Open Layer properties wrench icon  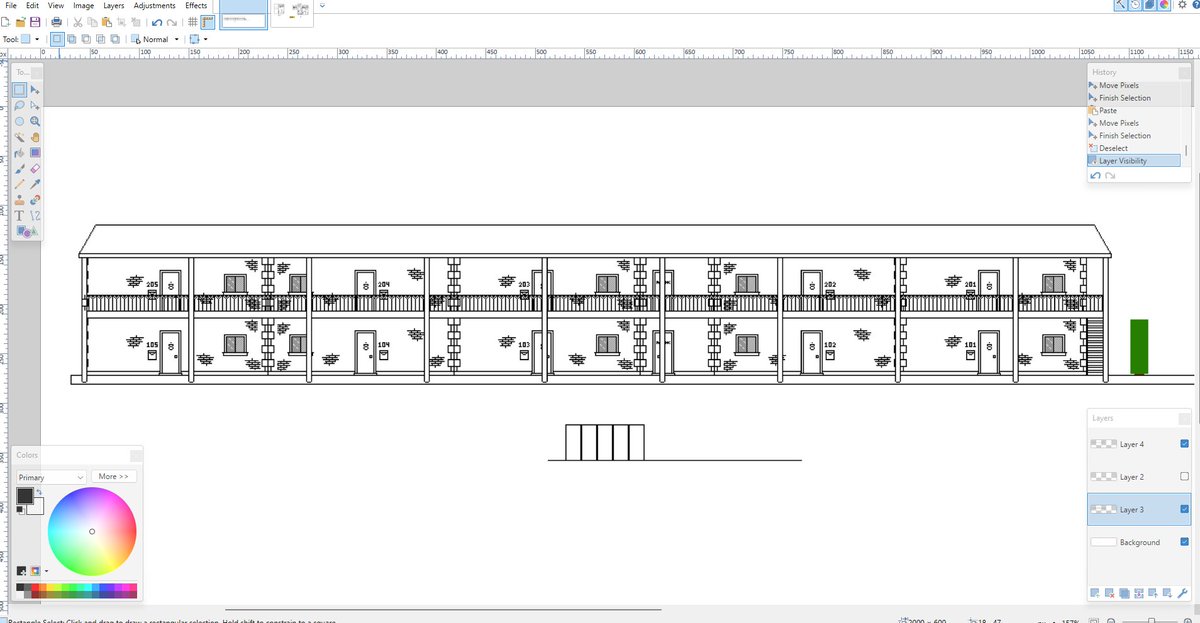tap(1182, 593)
